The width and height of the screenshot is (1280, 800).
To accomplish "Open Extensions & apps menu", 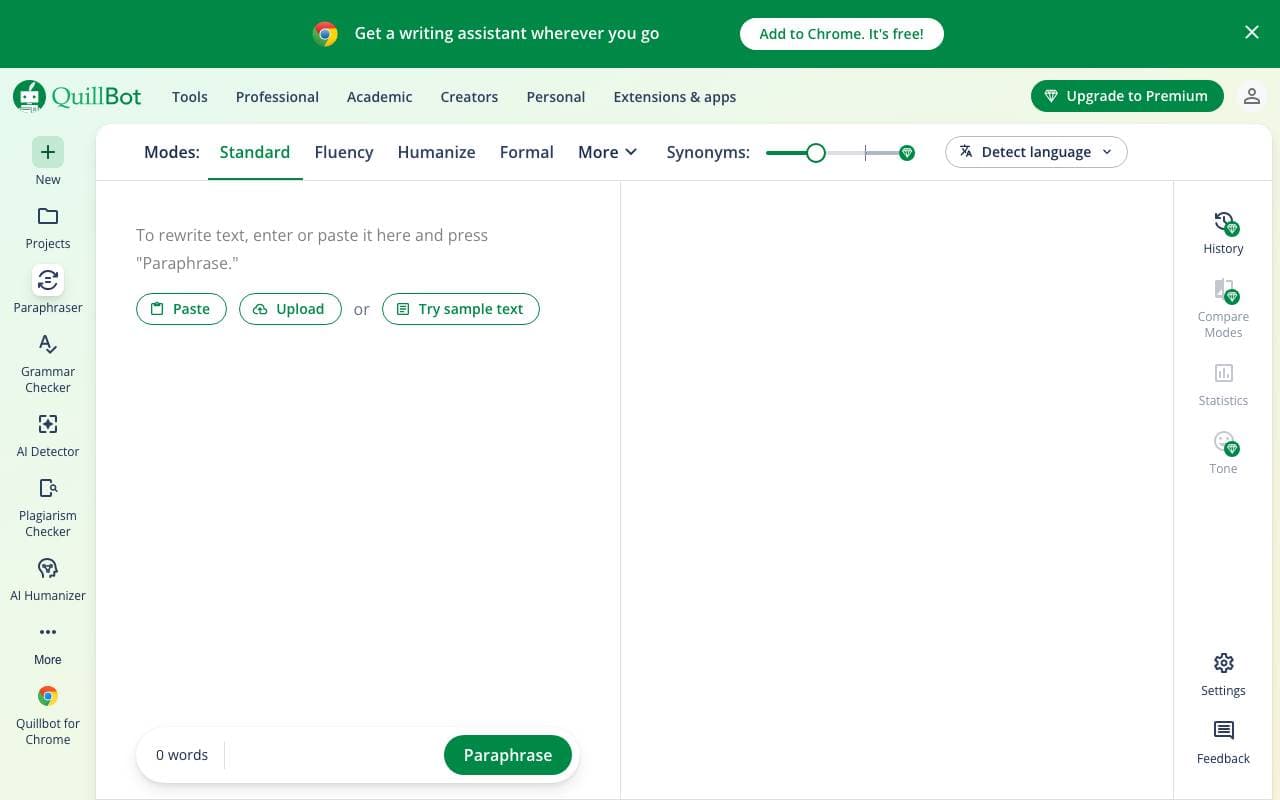I will [675, 97].
